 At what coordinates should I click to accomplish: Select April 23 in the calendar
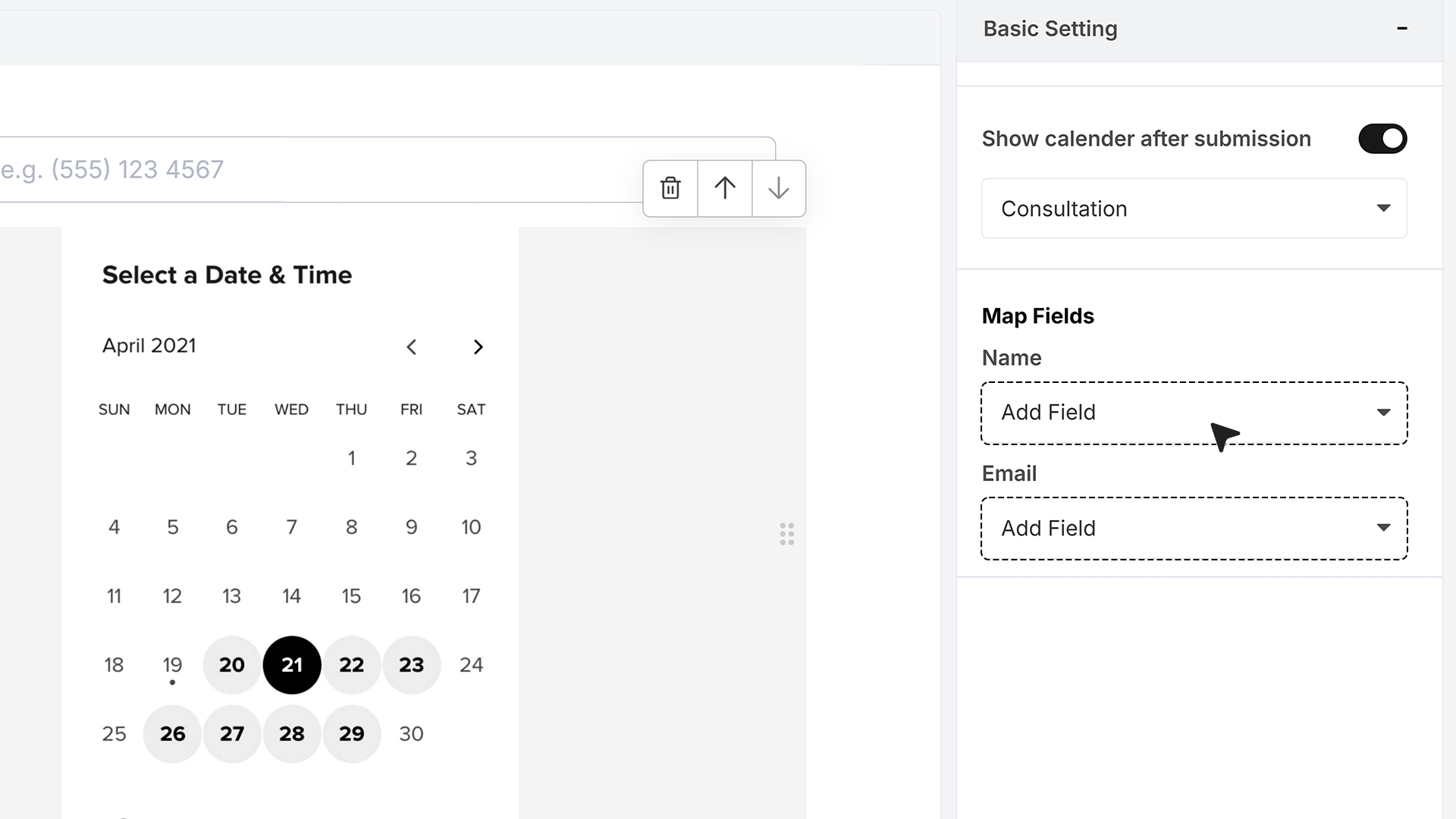(412, 665)
